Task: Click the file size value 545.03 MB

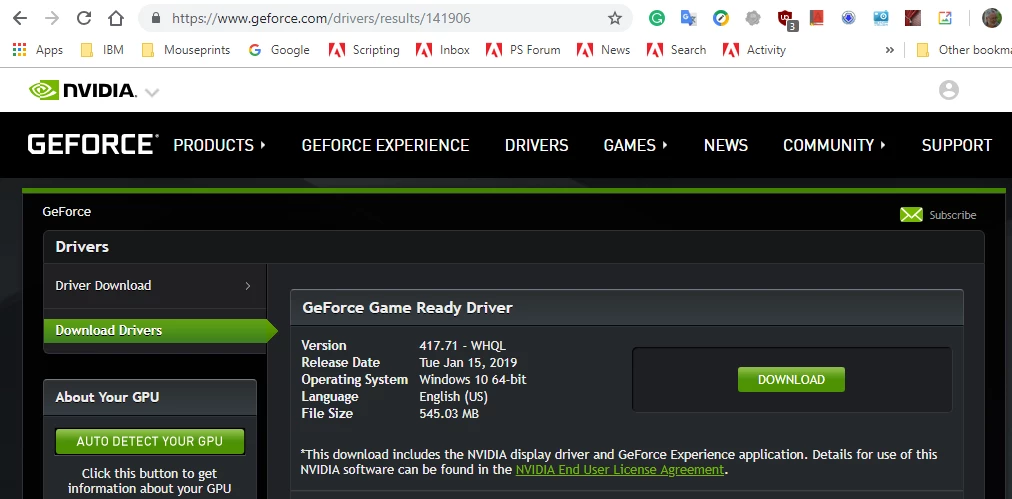Action: [449, 414]
